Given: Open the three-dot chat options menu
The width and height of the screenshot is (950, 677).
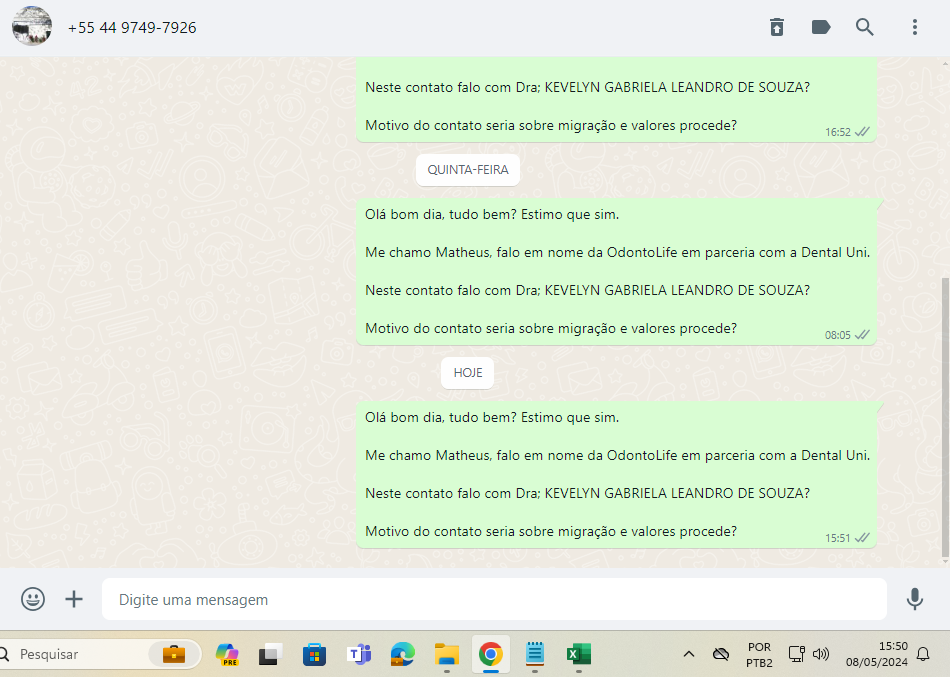Looking at the screenshot, I should (x=914, y=27).
